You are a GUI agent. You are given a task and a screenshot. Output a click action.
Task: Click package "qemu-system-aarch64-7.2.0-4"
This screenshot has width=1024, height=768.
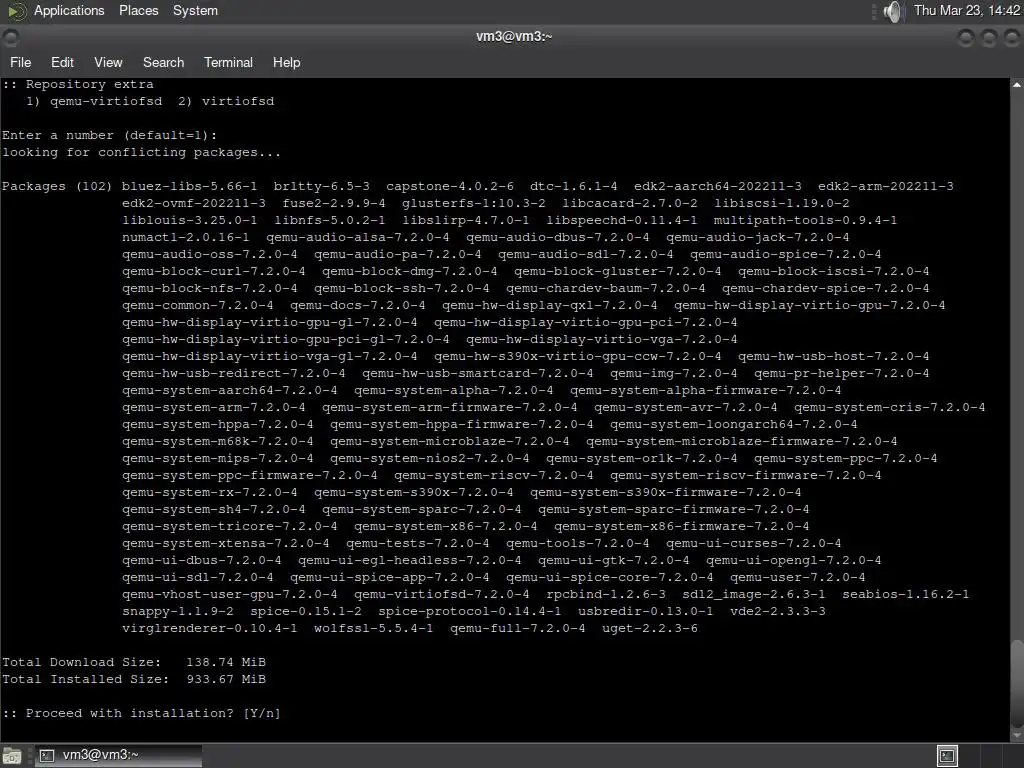pyautogui.click(x=230, y=390)
